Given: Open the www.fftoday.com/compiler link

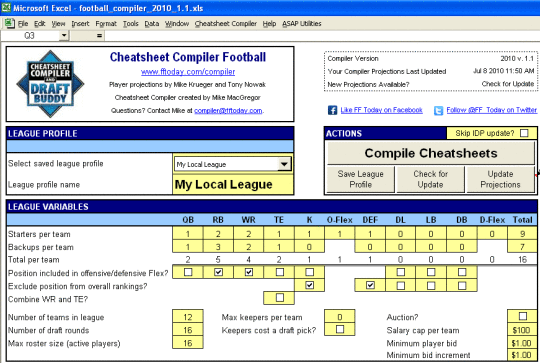Looking at the screenshot, I should (188, 72).
